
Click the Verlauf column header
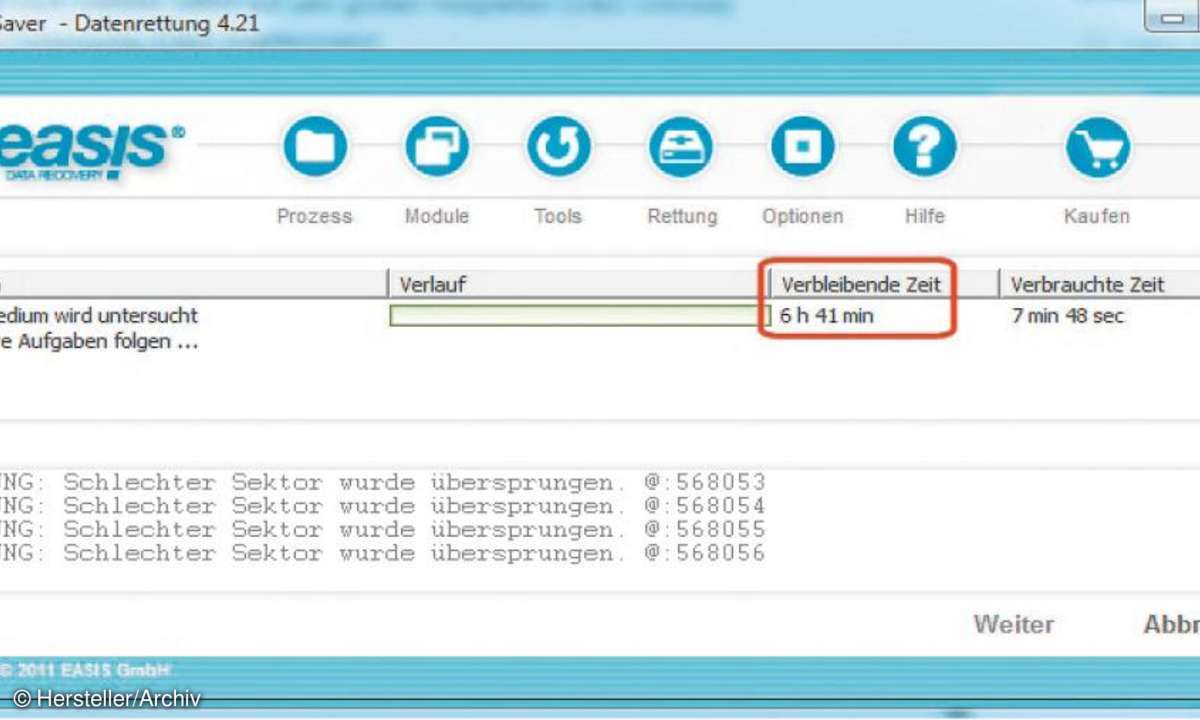click(x=578, y=284)
